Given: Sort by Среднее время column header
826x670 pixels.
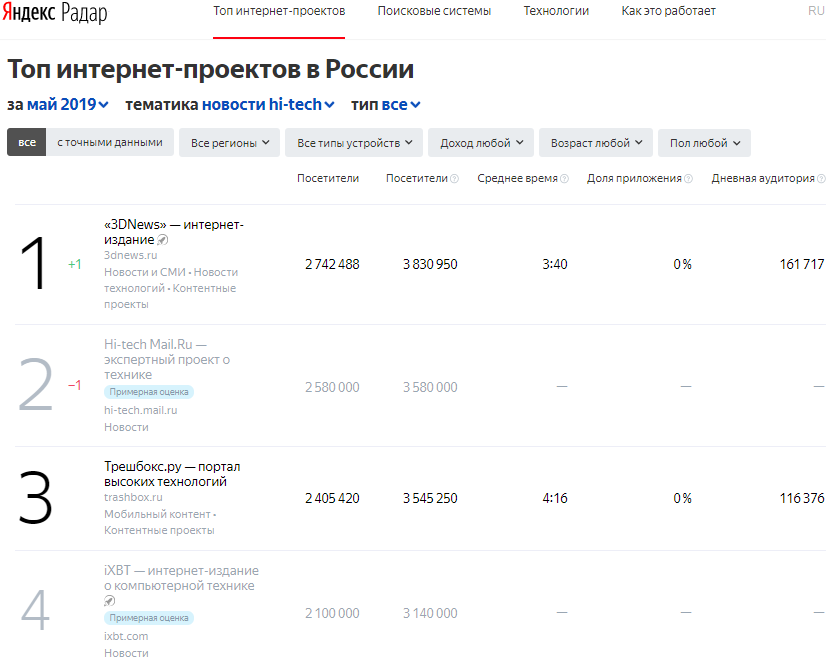Looking at the screenshot, I should [x=517, y=178].
